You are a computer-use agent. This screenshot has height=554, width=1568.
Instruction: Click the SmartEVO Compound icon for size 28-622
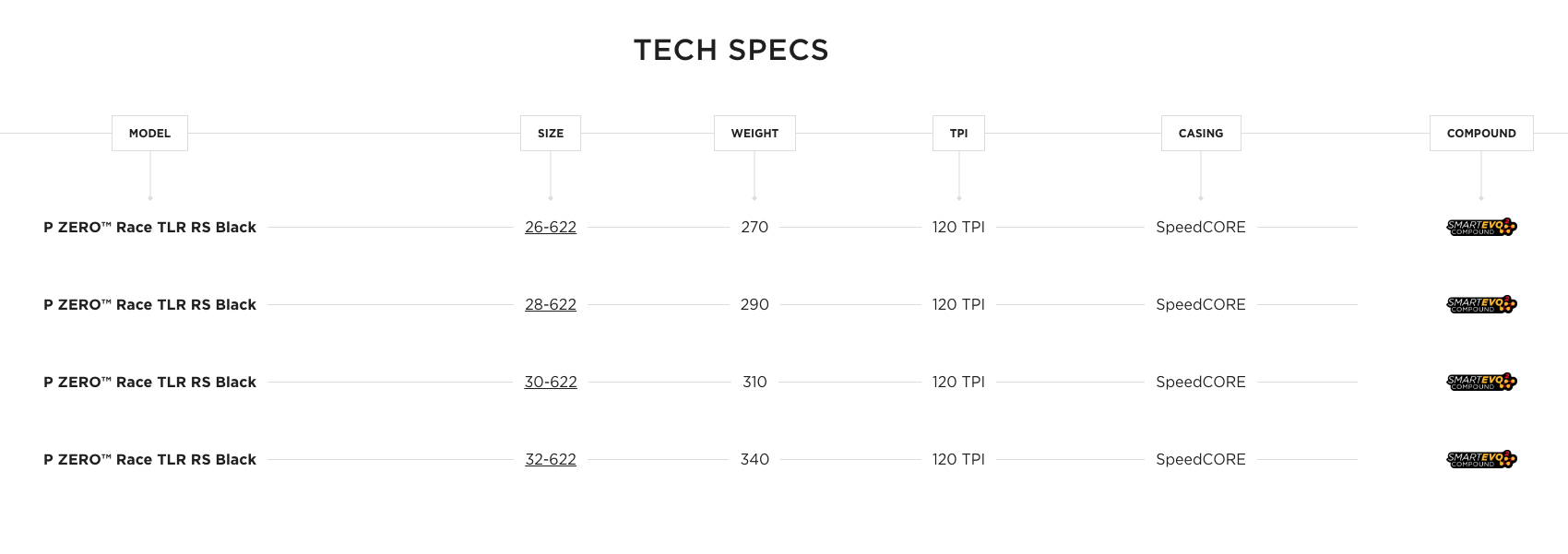[1481, 304]
